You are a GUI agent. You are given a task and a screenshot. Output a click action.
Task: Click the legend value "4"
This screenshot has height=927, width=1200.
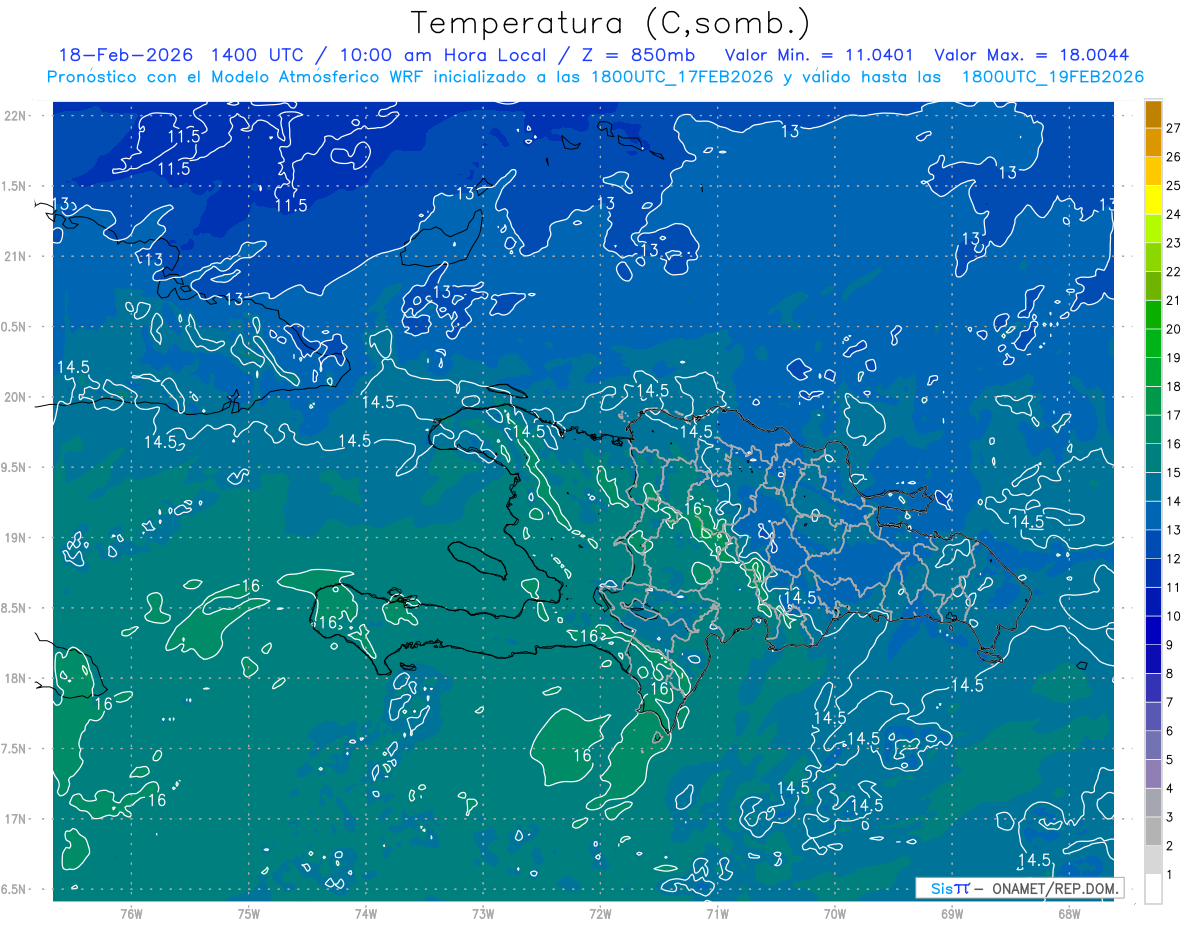coord(1170,788)
